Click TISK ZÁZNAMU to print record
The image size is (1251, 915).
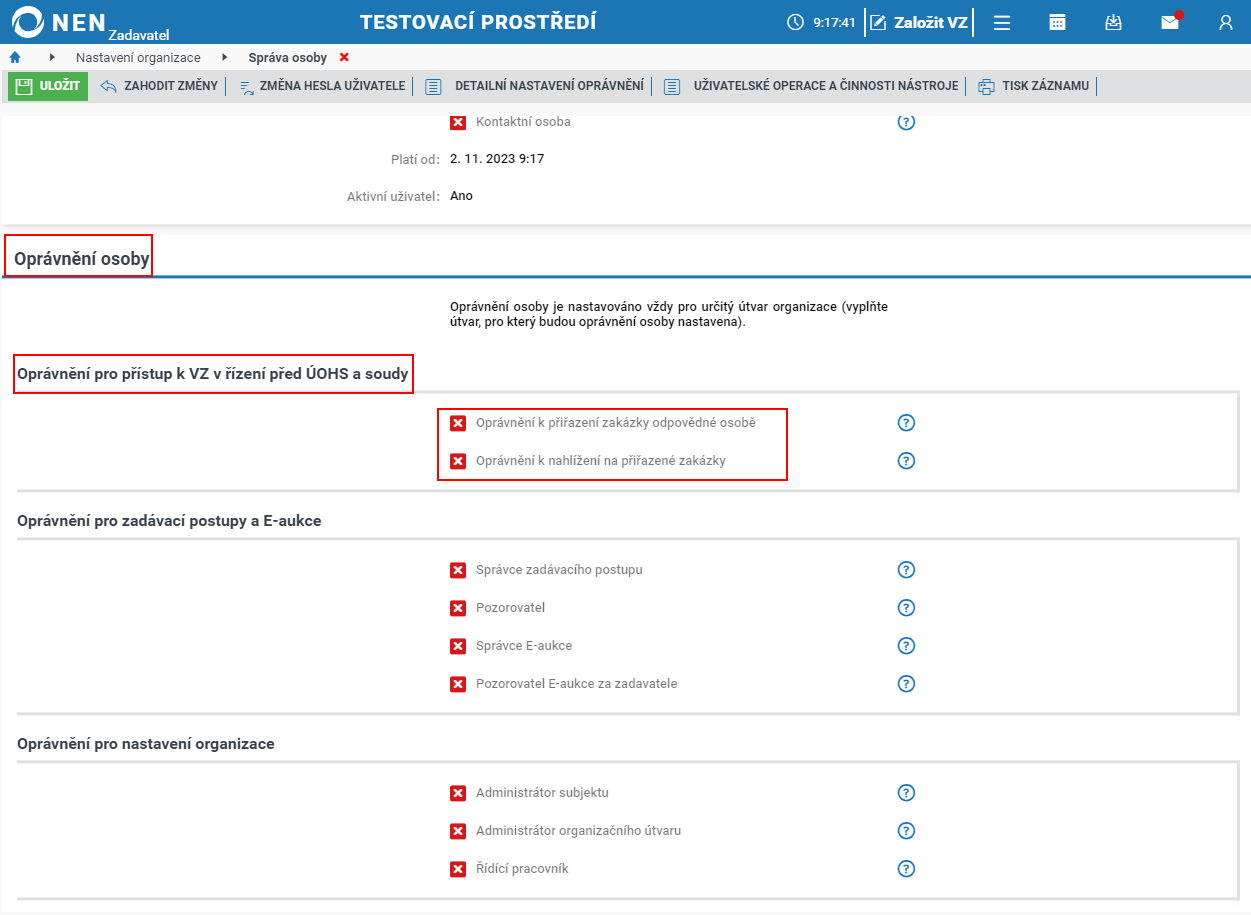[x=1035, y=86]
